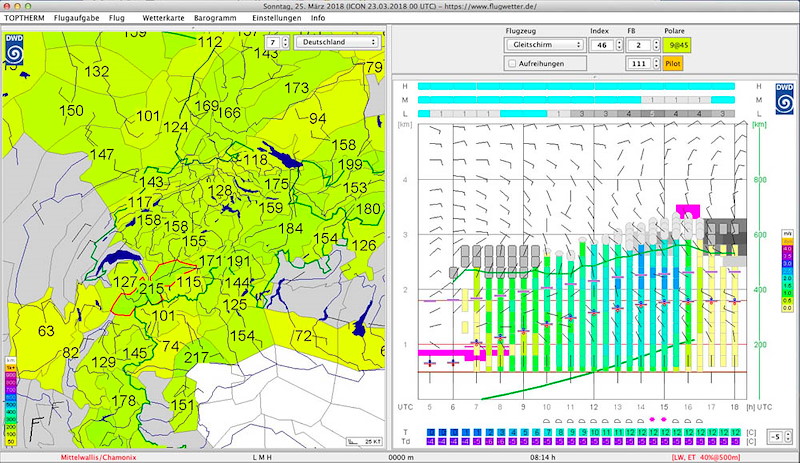Open the Info menu

tap(318, 18)
